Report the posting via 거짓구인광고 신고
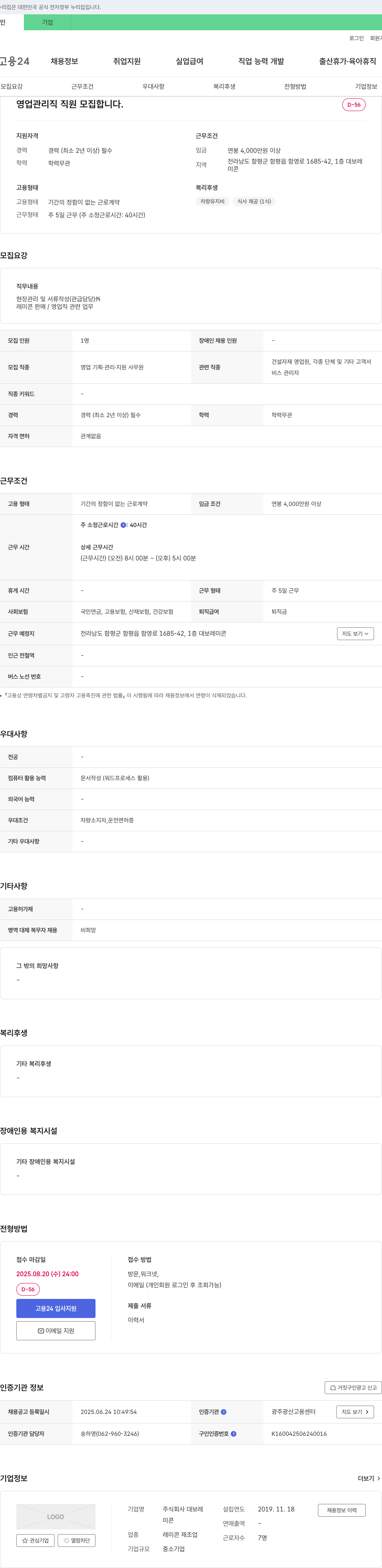The image size is (382, 1568). pos(353,1387)
